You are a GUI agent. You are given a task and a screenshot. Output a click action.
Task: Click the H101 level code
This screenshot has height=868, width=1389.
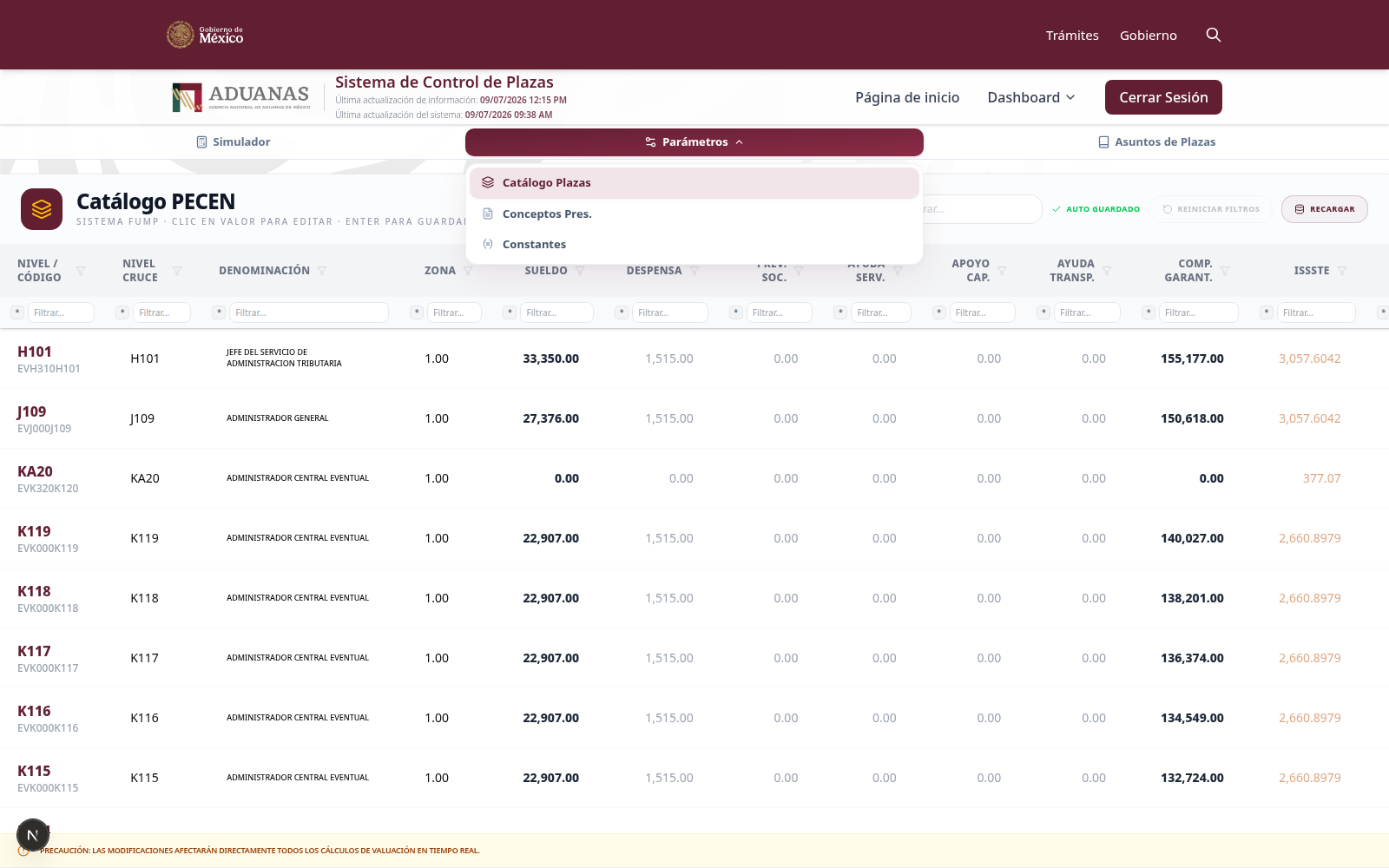pos(35,352)
